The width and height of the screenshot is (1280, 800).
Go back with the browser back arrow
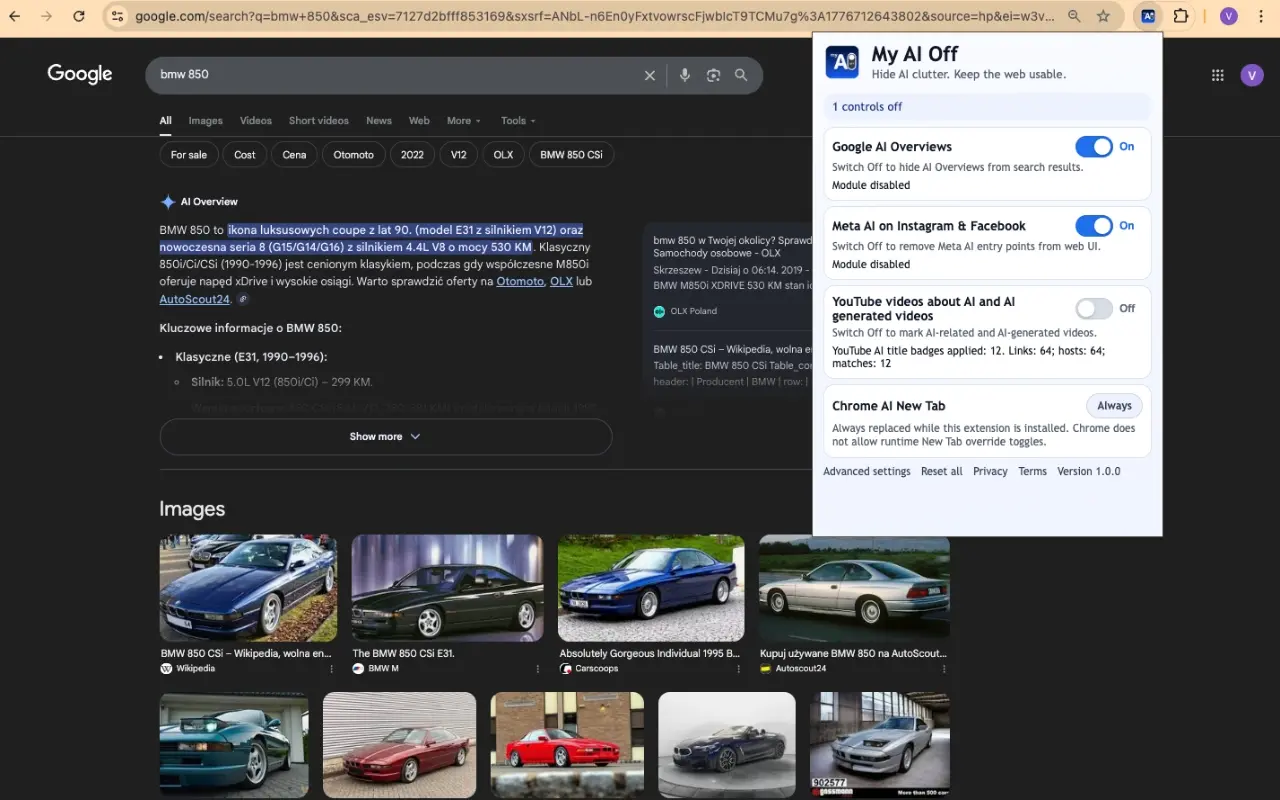coord(15,16)
